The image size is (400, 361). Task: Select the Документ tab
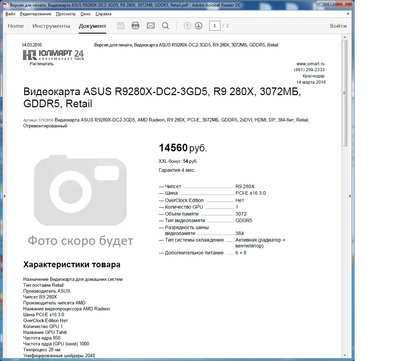[92, 26]
